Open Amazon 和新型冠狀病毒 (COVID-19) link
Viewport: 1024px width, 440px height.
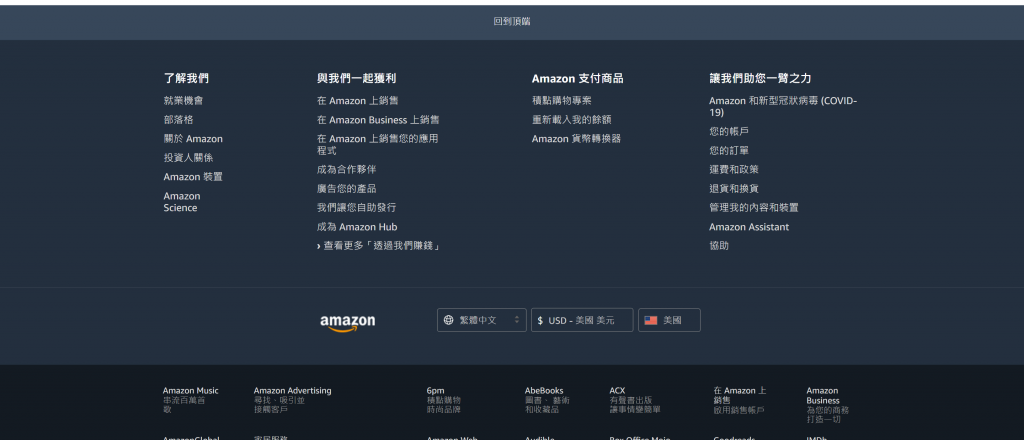point(783,106)
